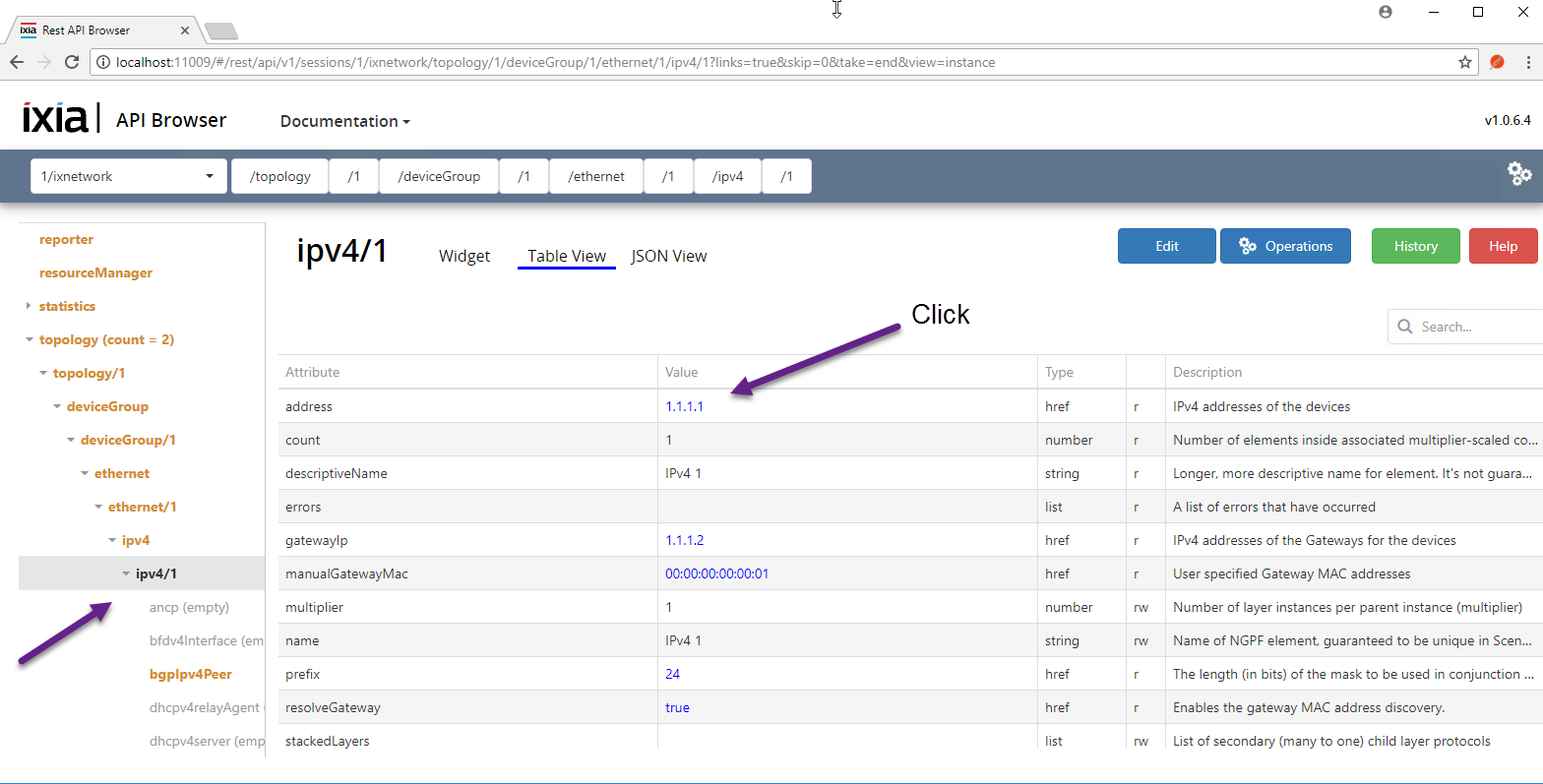
Task: Select bgpIpv4Peer in the tree
Action: tap(191, 674)
